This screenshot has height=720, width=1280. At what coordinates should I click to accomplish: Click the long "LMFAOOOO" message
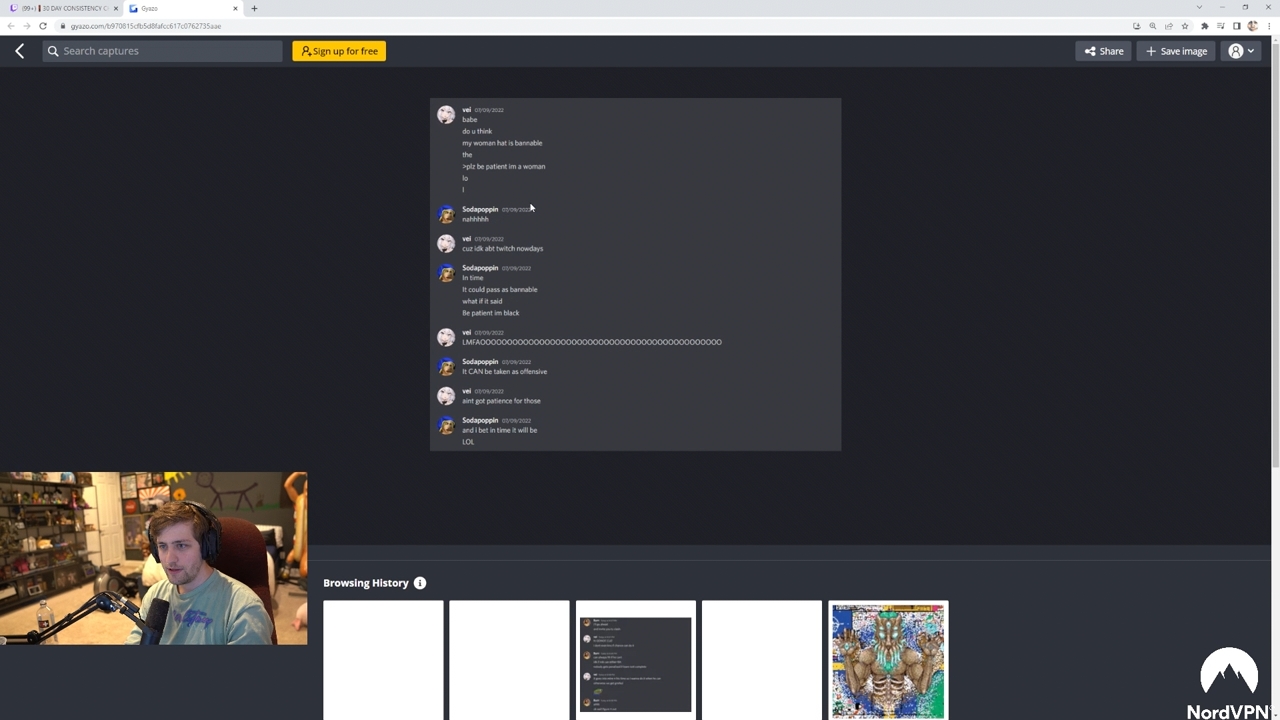[x=592, y=342]
